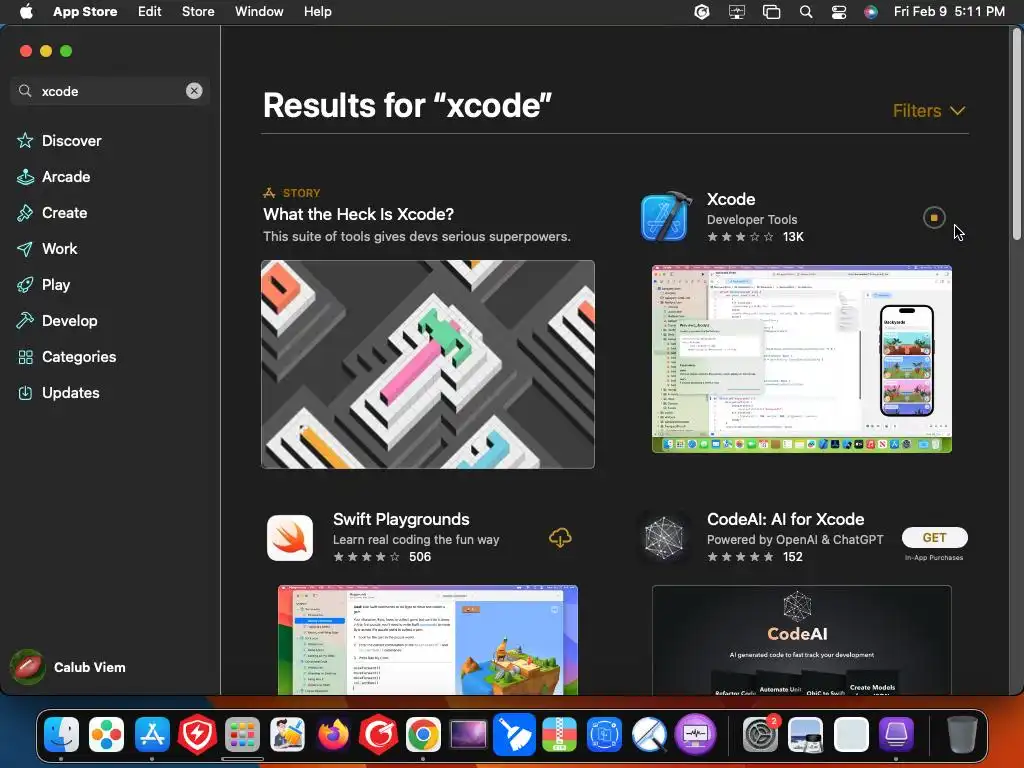The height and width of the screenshot is (768, 1024).
Task: Open the Apple menu
Action: (26, 11)
